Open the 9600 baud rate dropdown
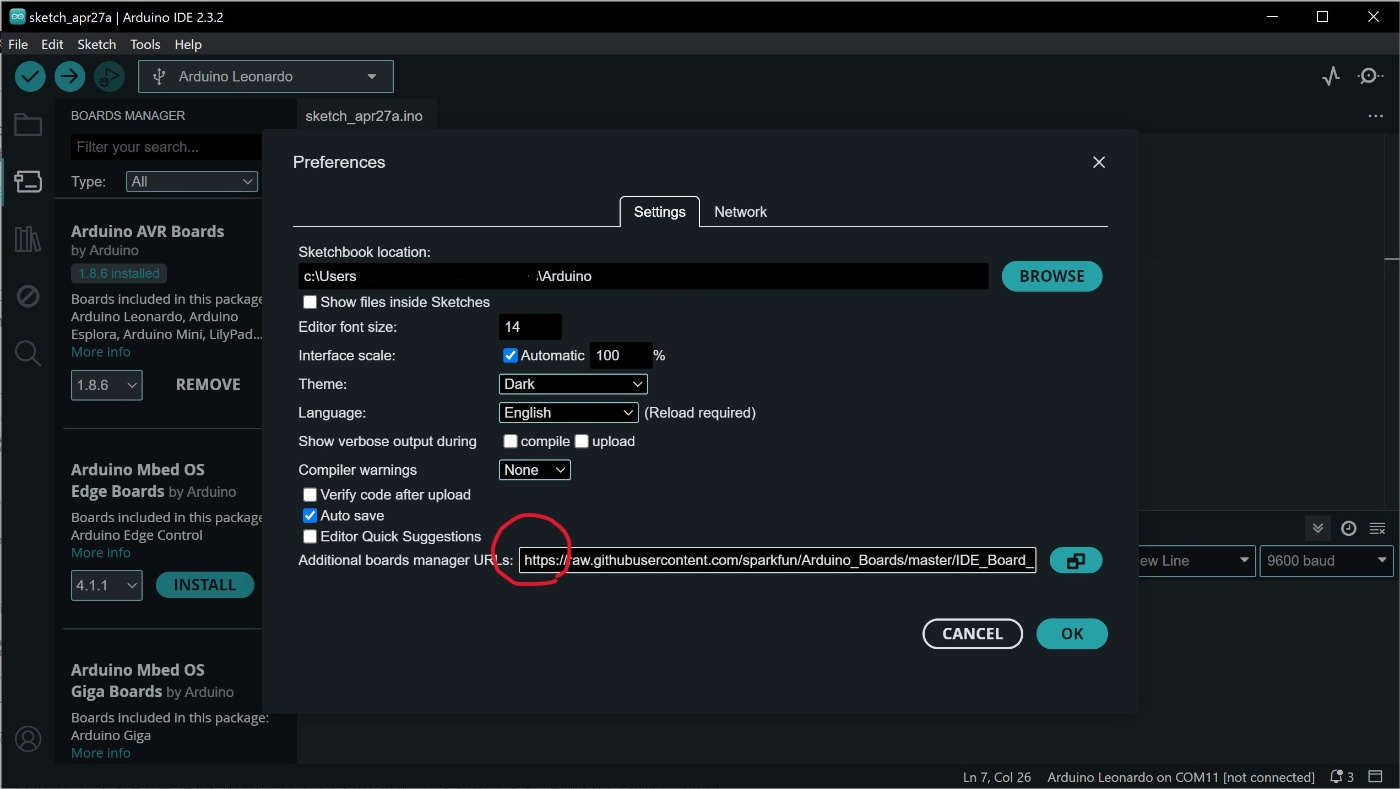 tap(1326, 561)
